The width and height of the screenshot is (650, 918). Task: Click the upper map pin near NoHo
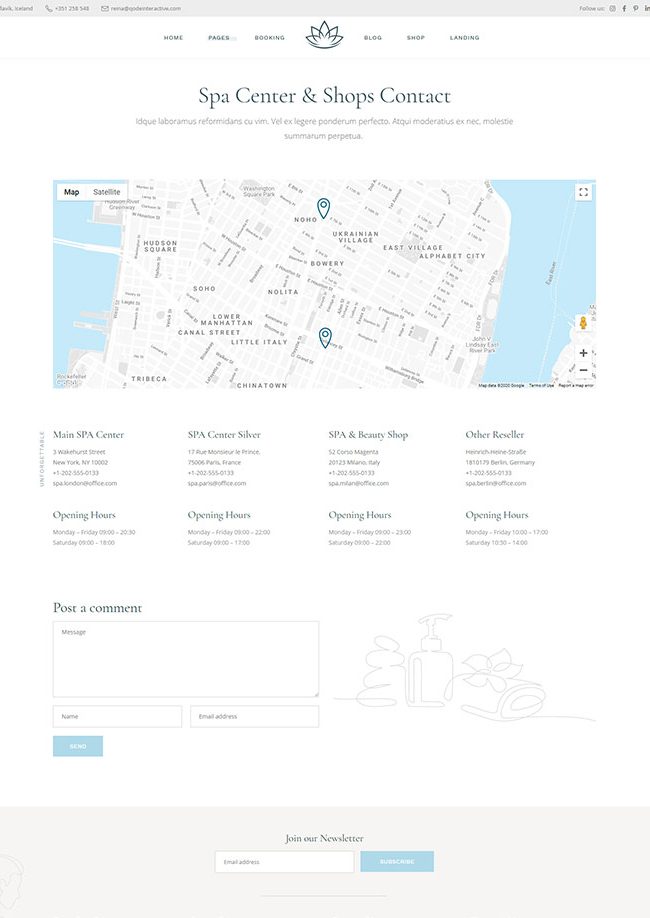323,208
